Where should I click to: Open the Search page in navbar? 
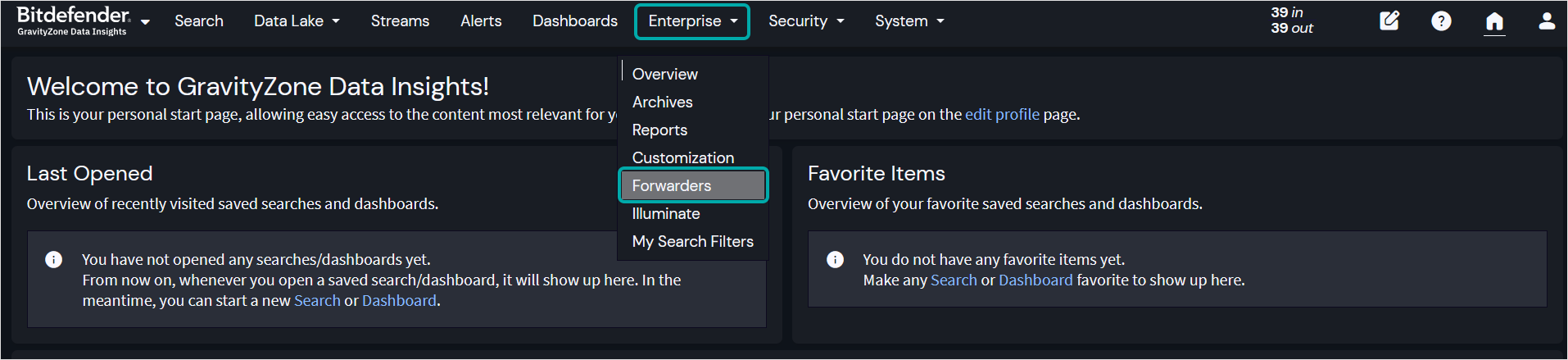[199, 21]
